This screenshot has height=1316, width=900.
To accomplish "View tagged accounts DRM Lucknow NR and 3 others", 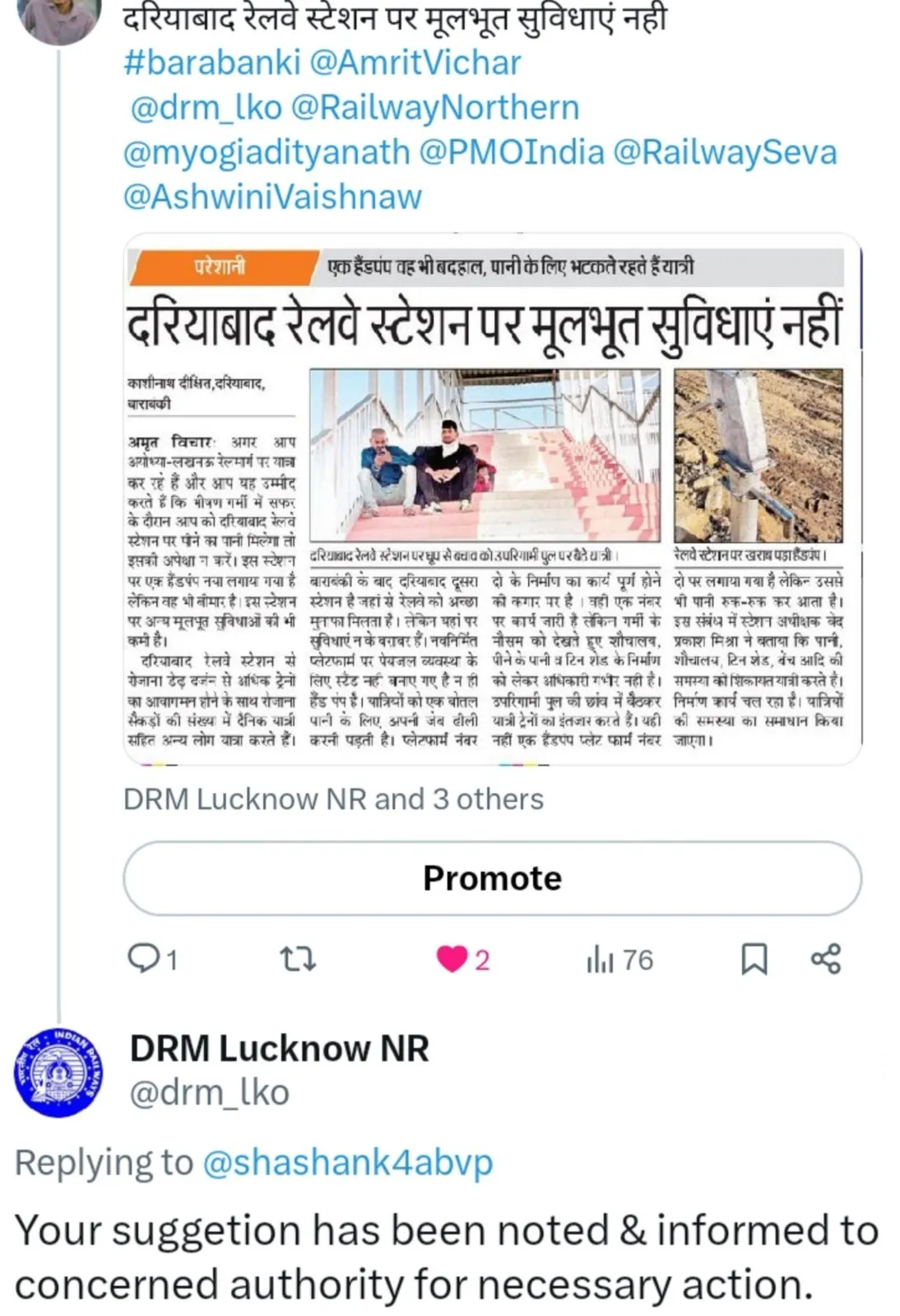I will click(x=333, y=799).
